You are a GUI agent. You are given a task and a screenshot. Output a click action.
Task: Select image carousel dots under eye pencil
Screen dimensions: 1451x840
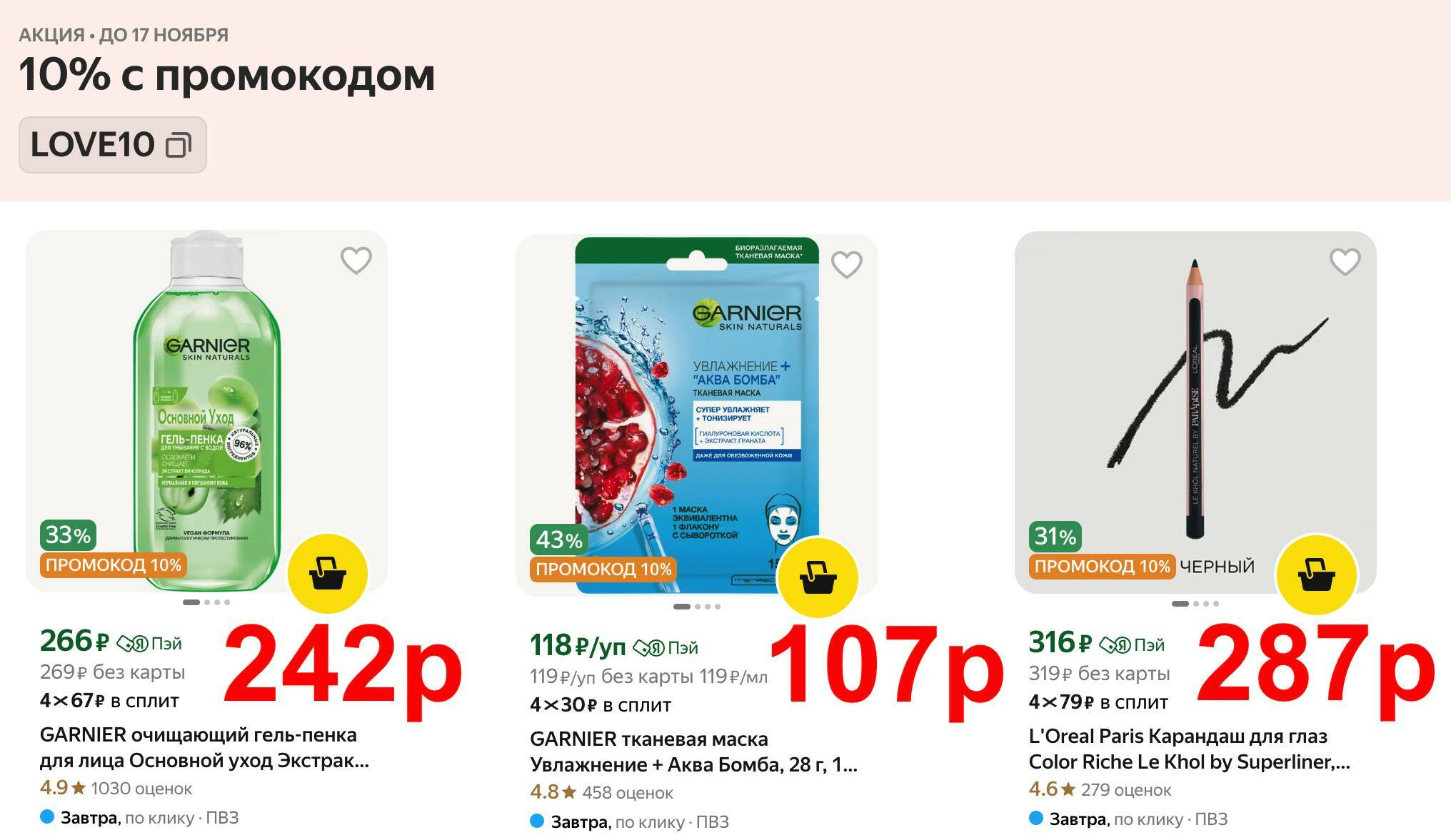pos(1195,604)
